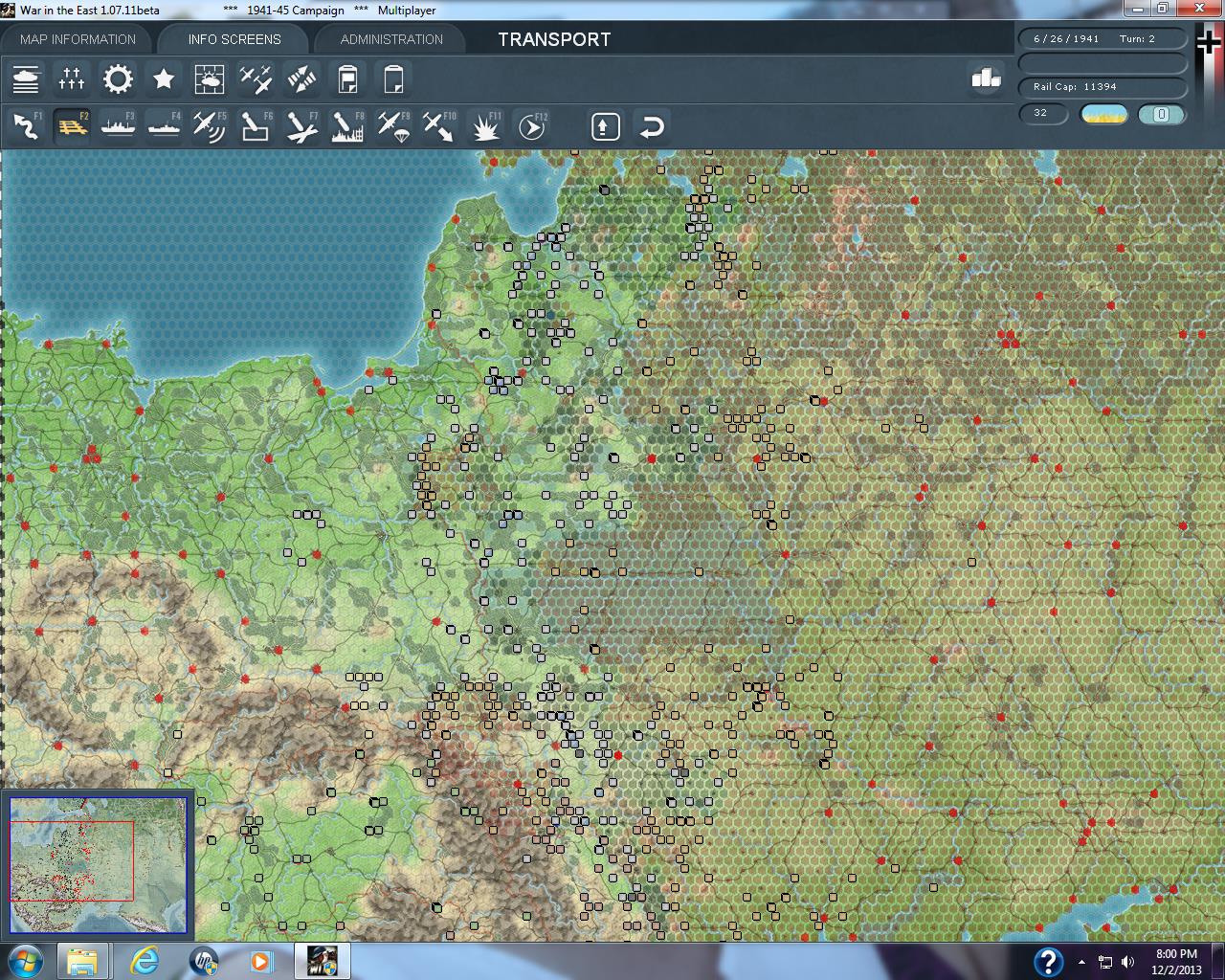Open the HP taskbar application
This screenshot has width=1225, height=980.
click(204, 961)
